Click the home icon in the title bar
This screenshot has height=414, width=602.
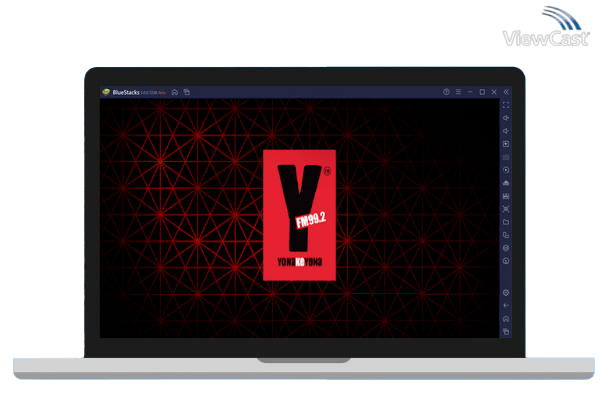[175, 92]
